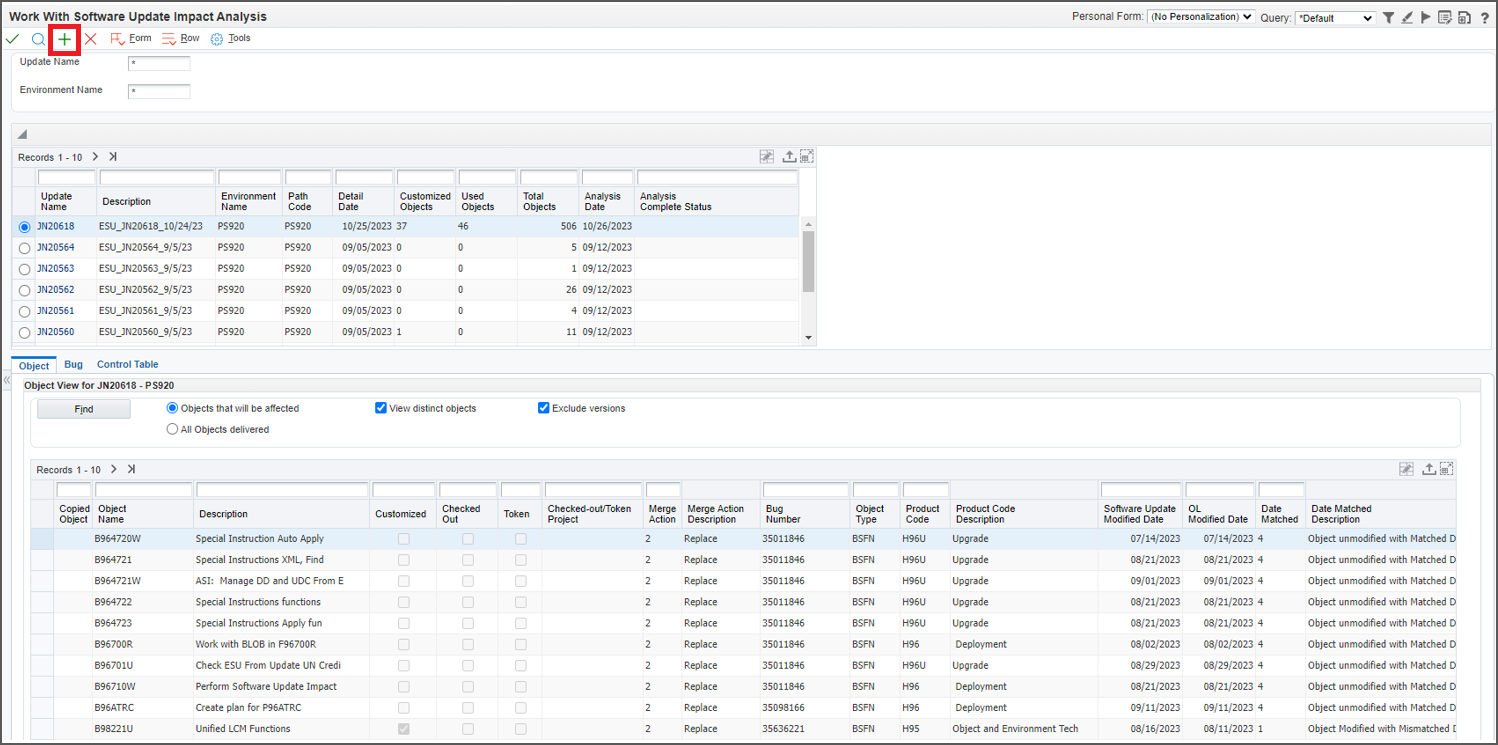Image resolution: width=1498 pixels, height=745 pixels.
Task: Open the Query dropdown showing *Default
Action: coord(1335,18)
